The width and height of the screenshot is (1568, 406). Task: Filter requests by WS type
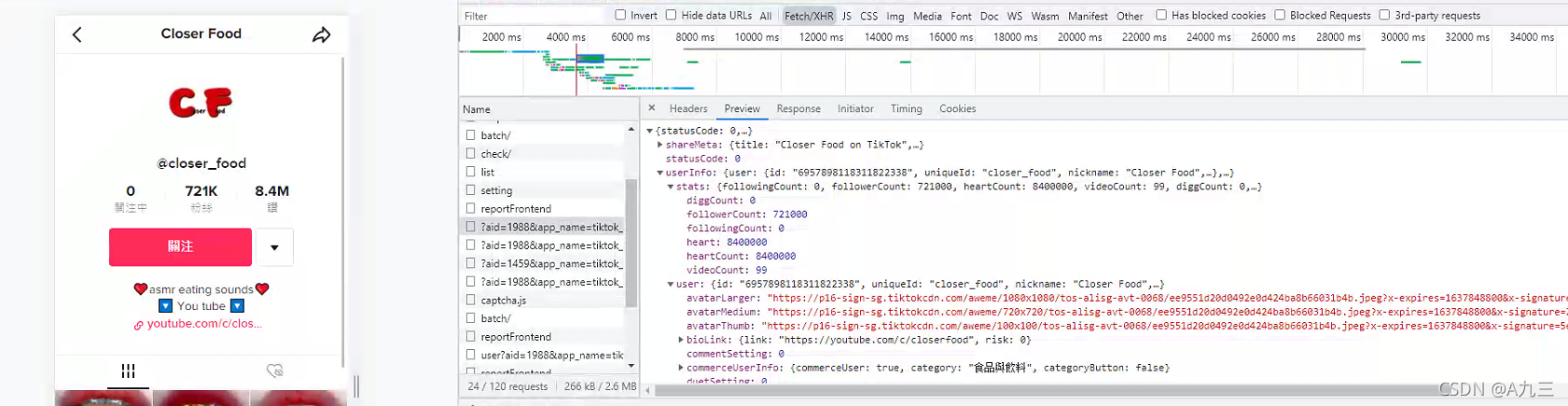1015,16
